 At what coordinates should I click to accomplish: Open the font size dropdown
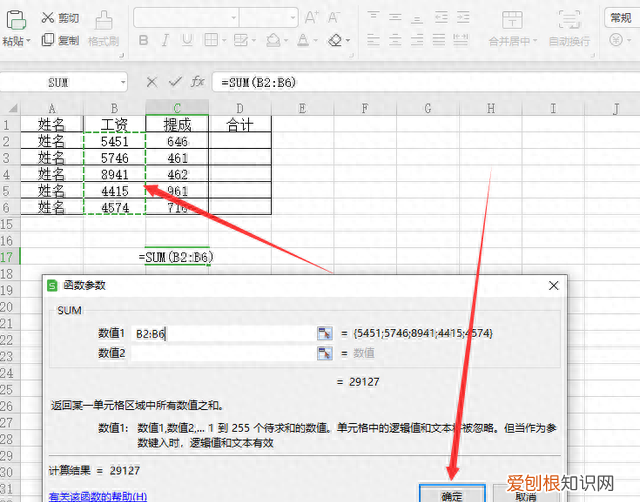[x=293, y=18]
